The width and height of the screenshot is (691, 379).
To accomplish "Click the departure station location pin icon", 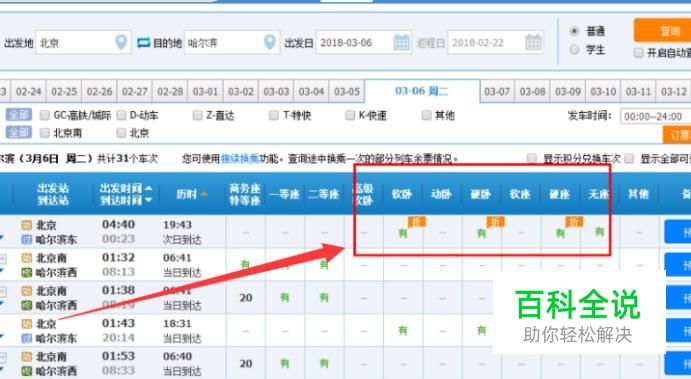I will point(121,42).
